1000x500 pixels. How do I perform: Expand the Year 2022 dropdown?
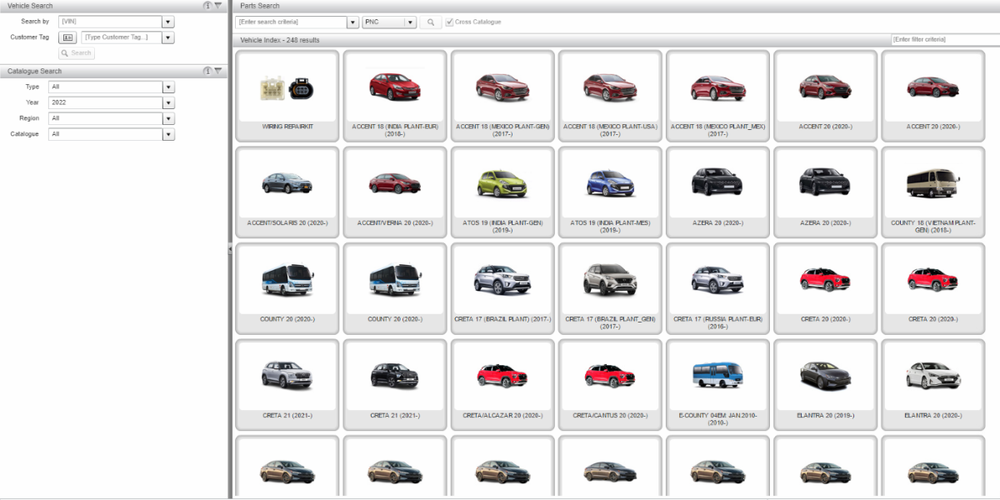[168, 103]
